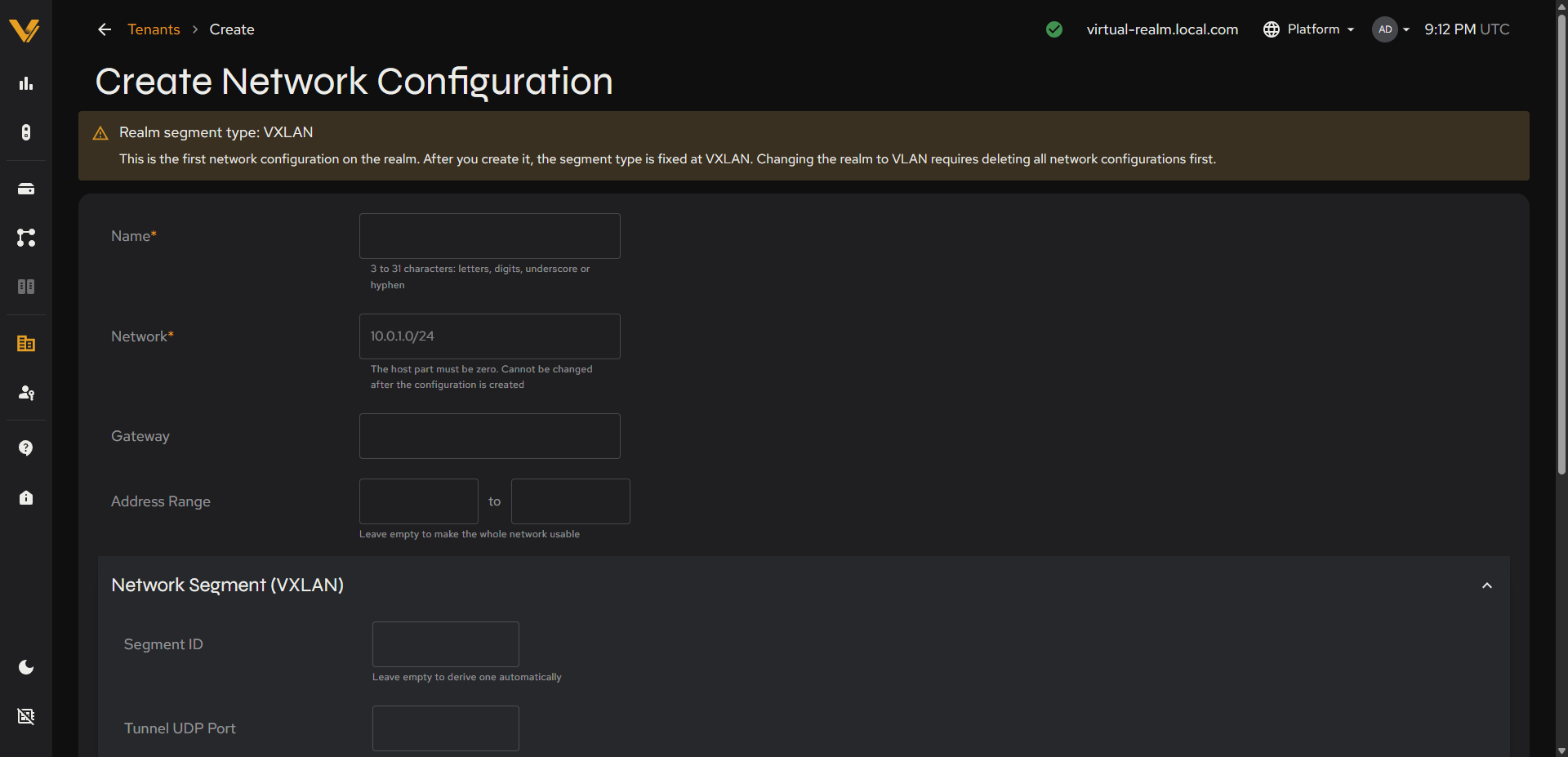Collapse the Network Segment (VXLAN) section
This screenshot has width=1568, height=757.
[x=1487, y=586]
